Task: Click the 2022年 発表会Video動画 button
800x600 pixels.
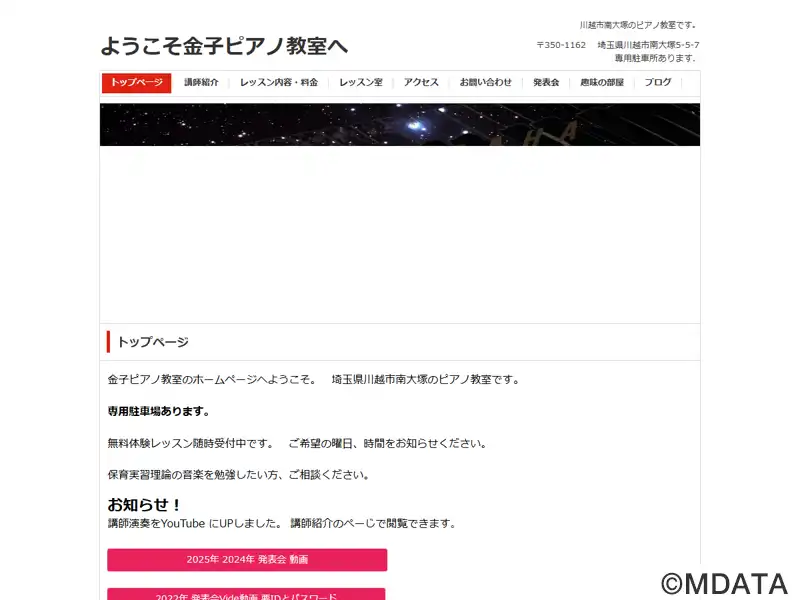Action: click(x=246, y=594)
